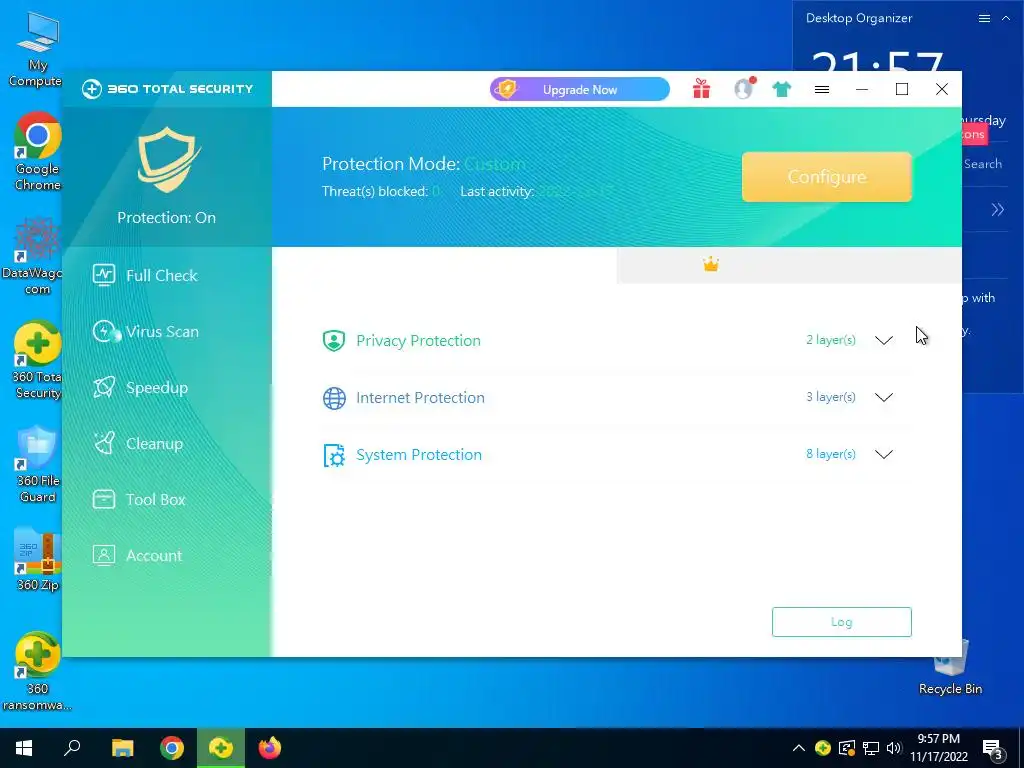The image size is (1024, 768).
Task: Expand Internet Protection chevron
Action: click(884, 397)
